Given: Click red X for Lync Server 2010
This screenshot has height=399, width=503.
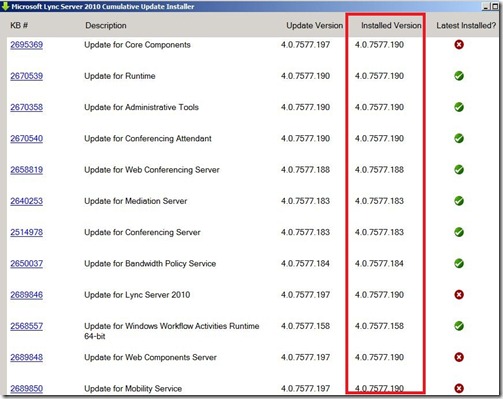Looking at the screenshot, I should tap(459, 295).
